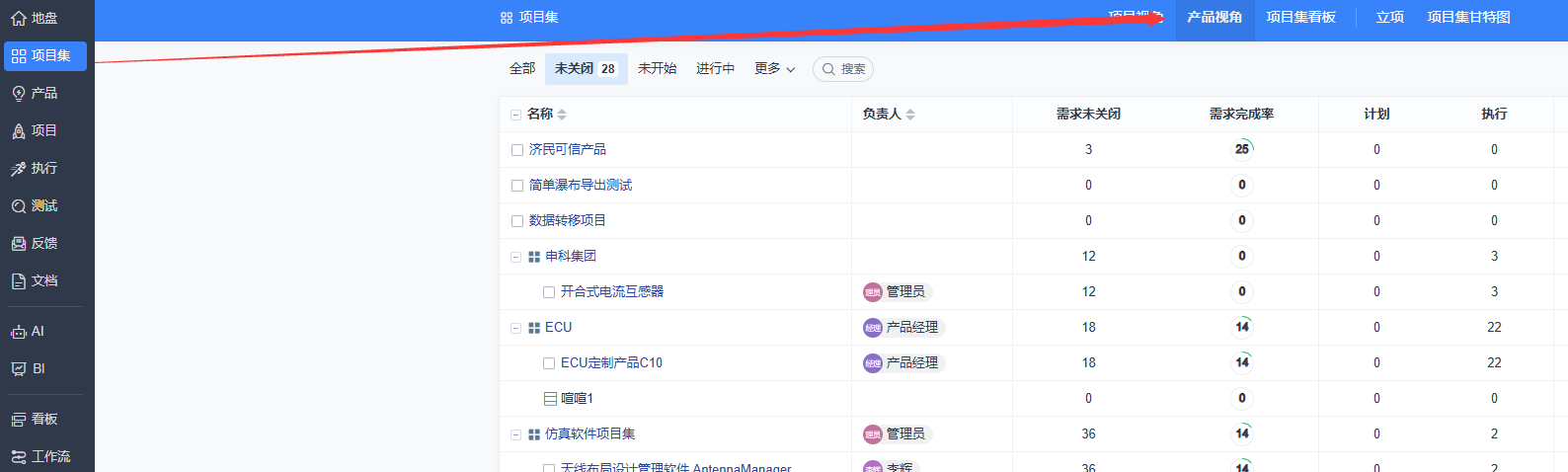
Task: Click 产品经理 avatar in ECU row
Action: pos(873,328)
